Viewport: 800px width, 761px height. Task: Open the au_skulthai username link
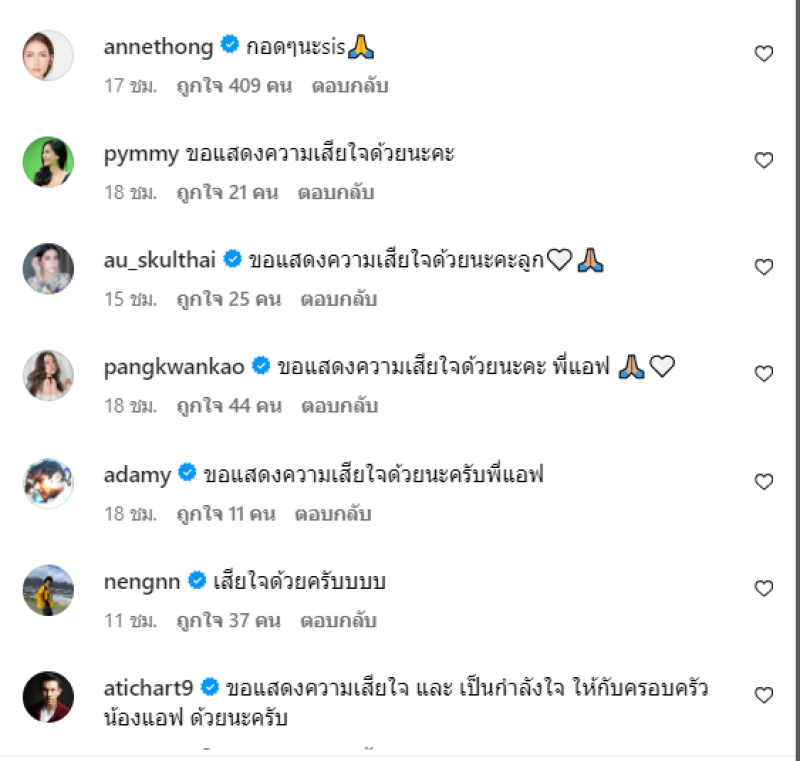coord(160,260)
